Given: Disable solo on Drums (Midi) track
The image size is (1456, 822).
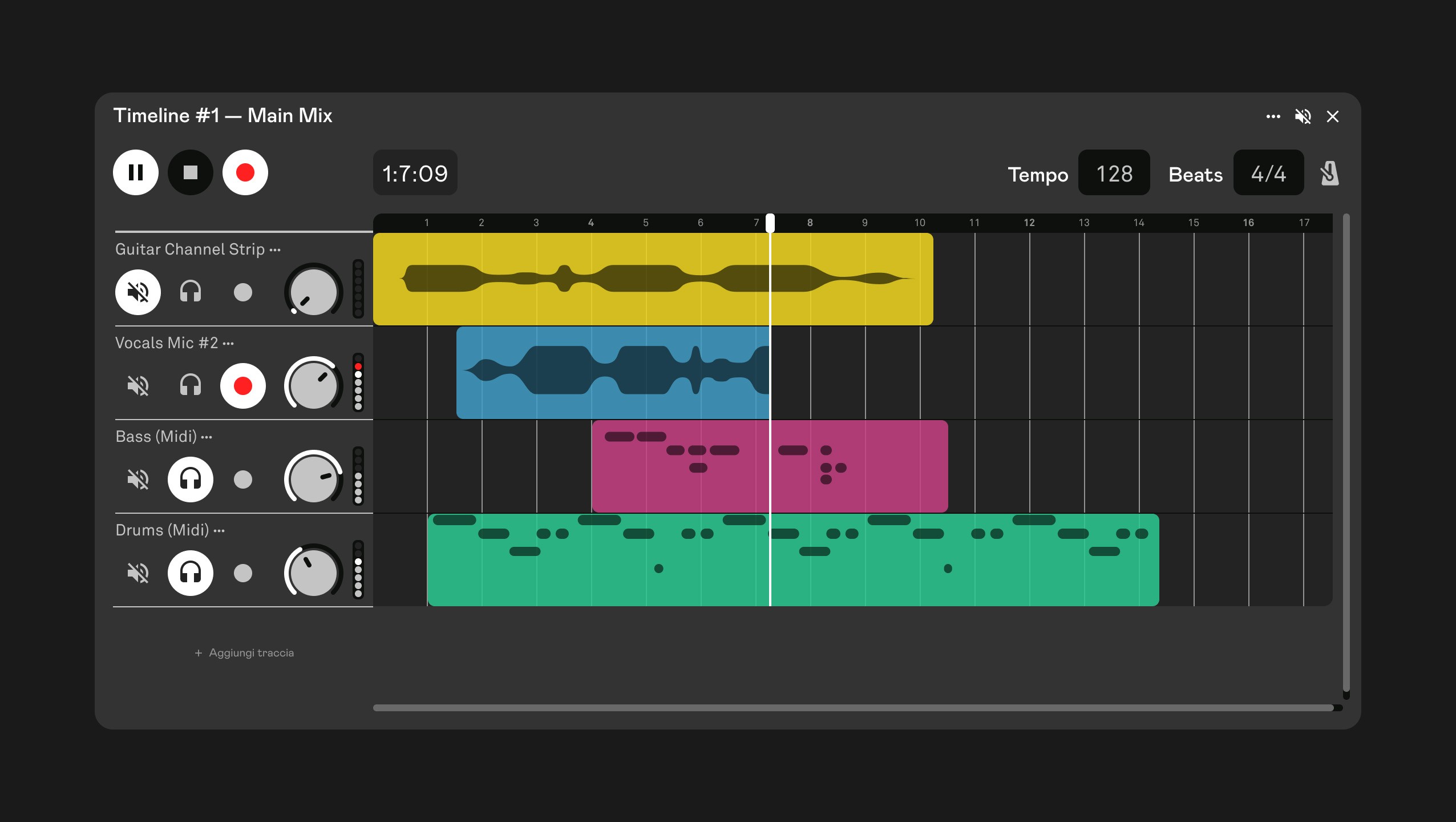Looking at the screenshot, I should click(191, 573).
